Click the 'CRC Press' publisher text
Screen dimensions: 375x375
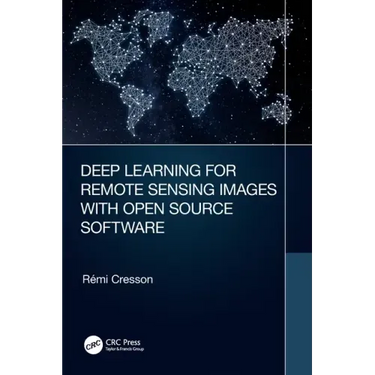pos(123,342)
